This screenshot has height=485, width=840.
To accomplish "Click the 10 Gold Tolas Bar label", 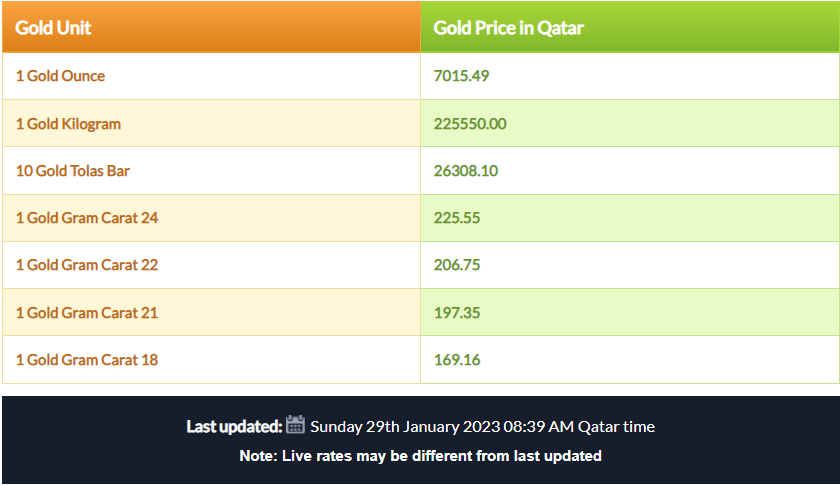I will (73, 171).
